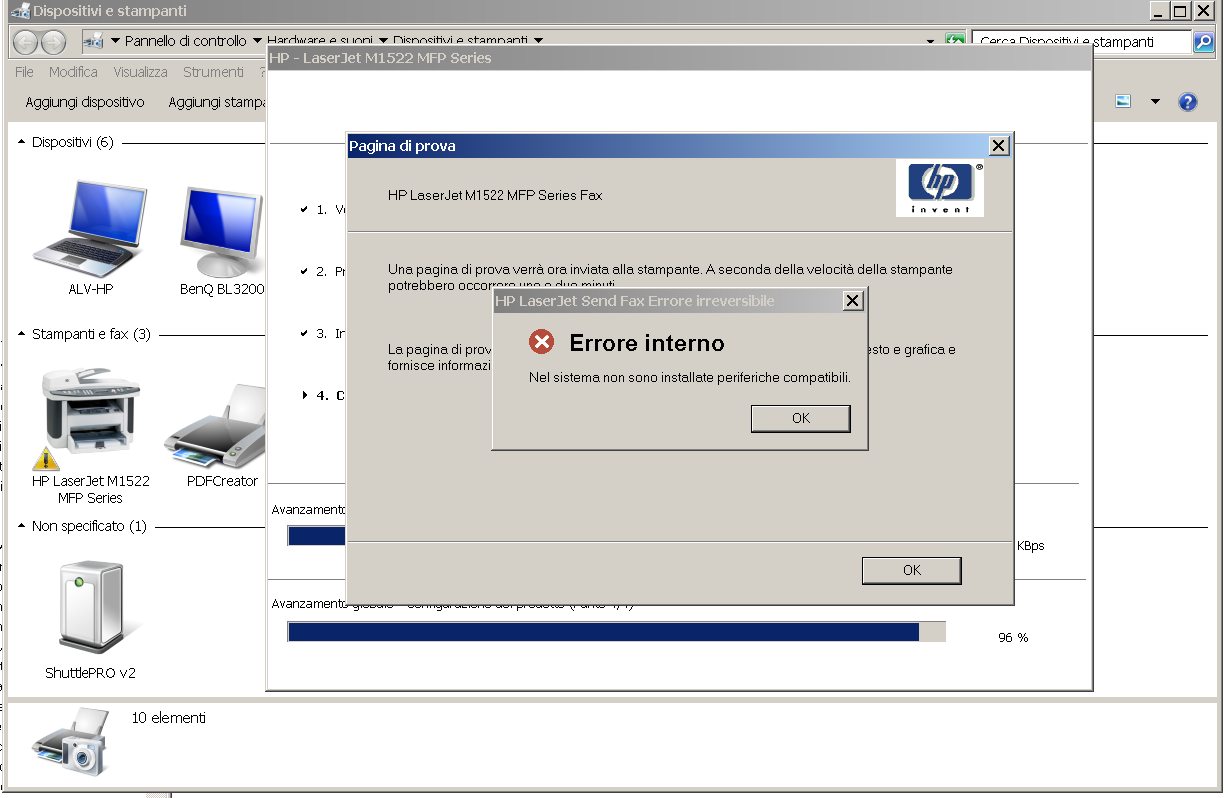Screen dimensions: 1228x798
Task: Collapse the Stampanti e fax section
Action: 21,331
